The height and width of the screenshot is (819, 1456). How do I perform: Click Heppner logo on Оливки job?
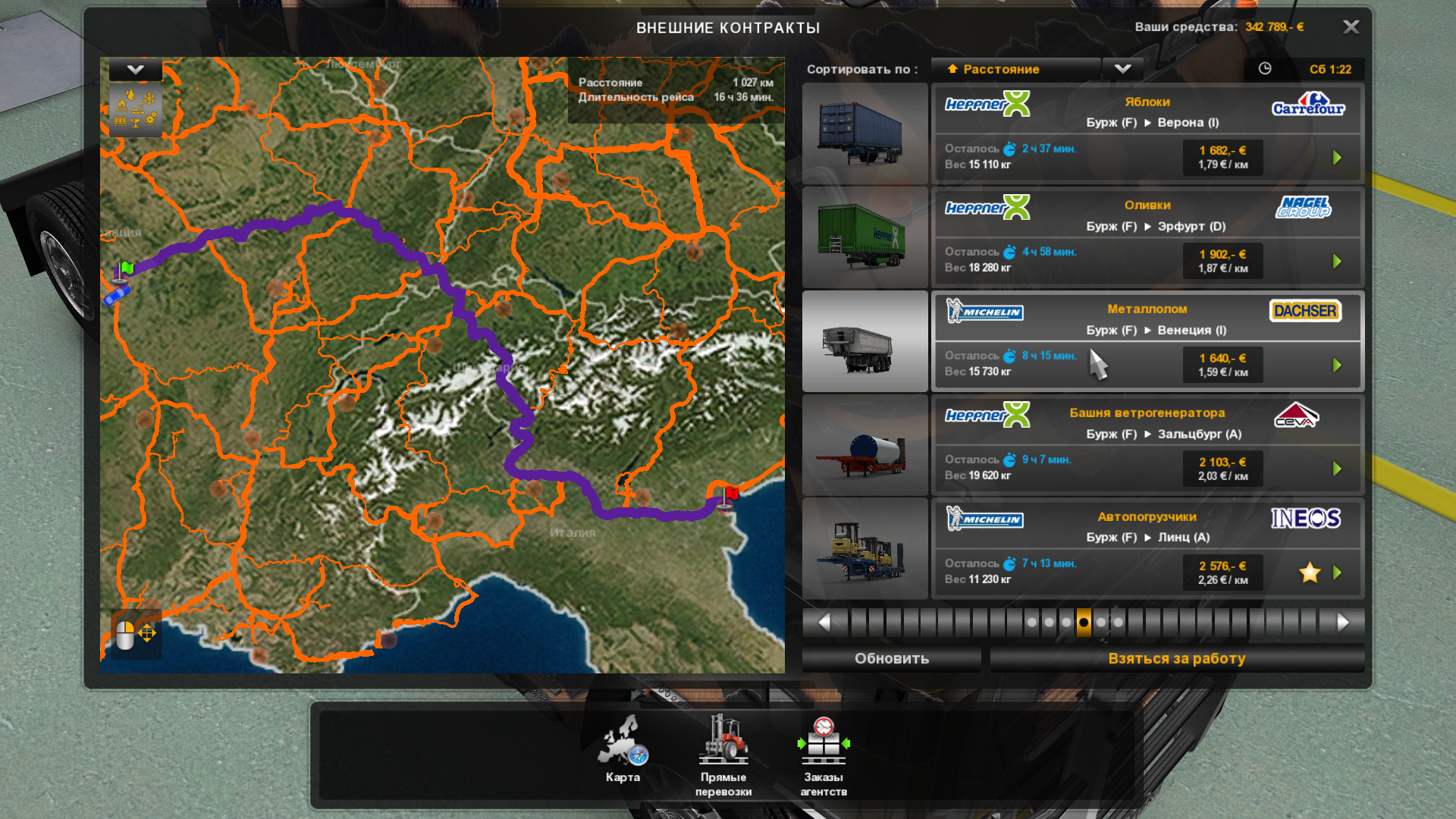point(987,208)
